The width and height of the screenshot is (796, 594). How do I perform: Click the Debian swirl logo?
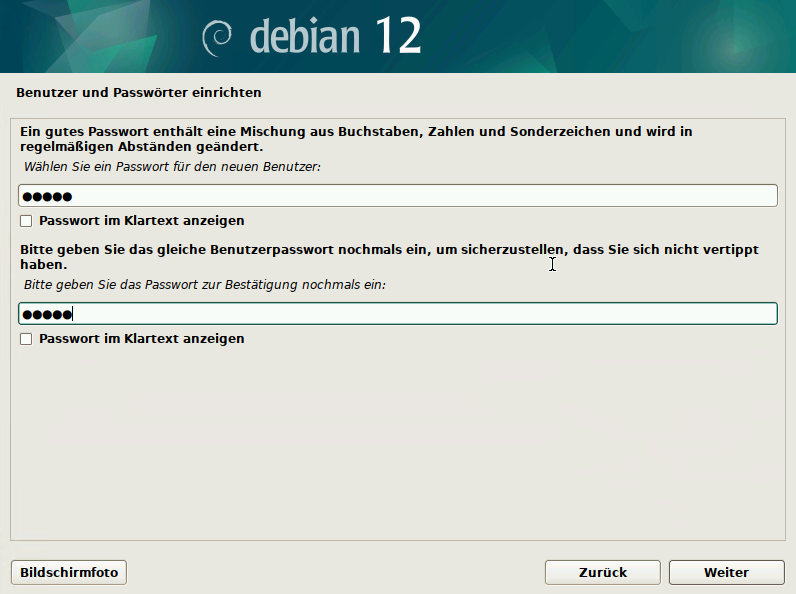coord(217,38)
